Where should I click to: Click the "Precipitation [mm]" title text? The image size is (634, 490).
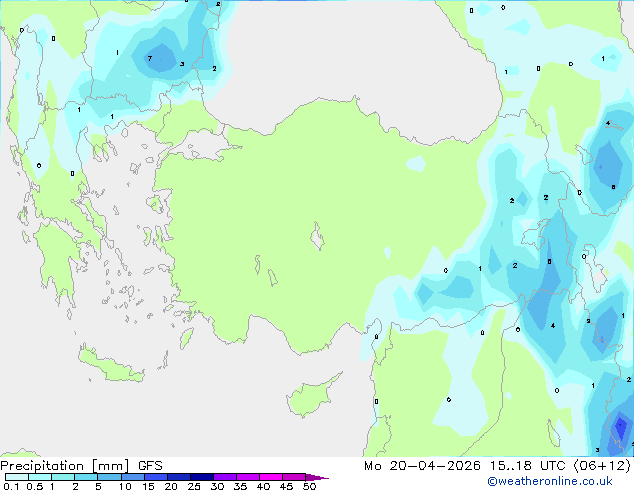click(65, 466)
